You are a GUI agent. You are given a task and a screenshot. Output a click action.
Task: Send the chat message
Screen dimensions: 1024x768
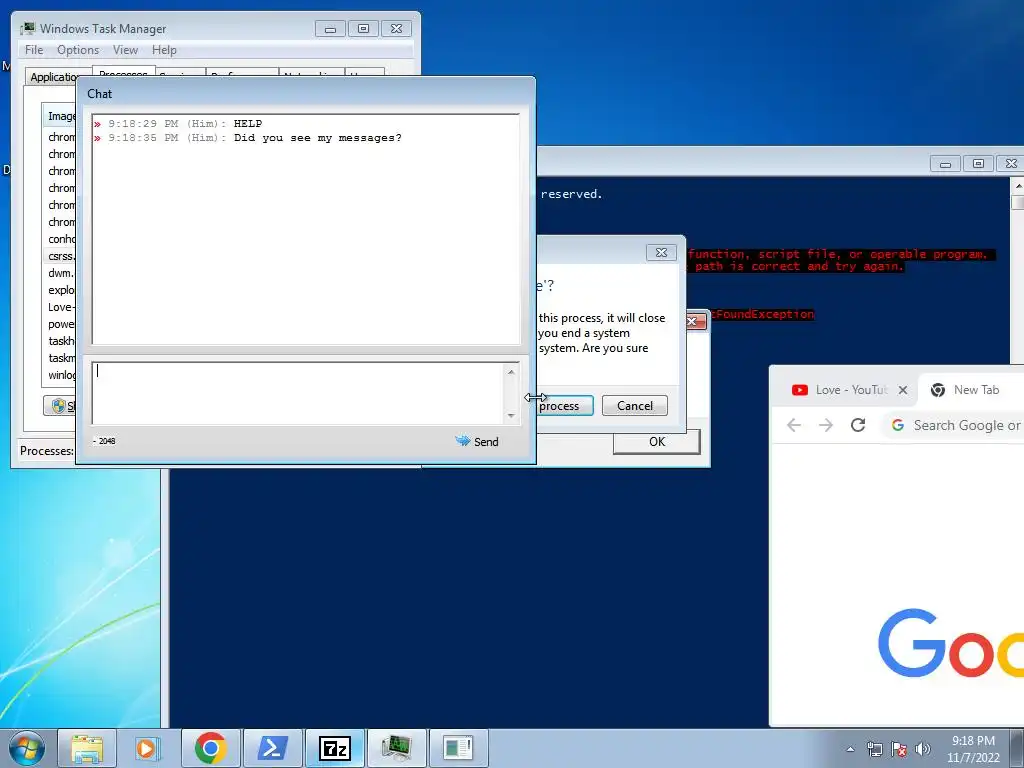pos(477,441)
